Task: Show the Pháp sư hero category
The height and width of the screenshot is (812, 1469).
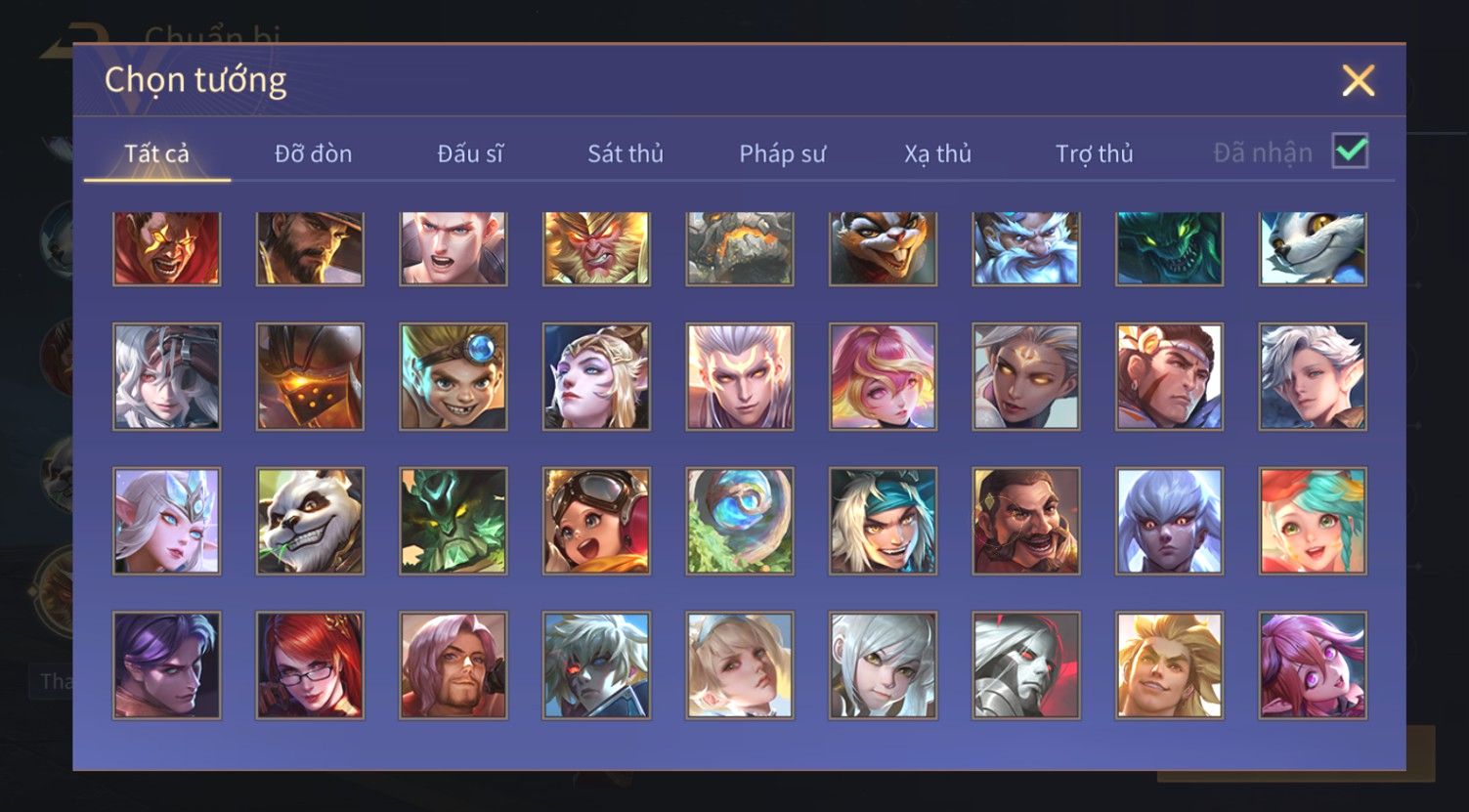Action: pyautogui.click(x=782, y=153)
